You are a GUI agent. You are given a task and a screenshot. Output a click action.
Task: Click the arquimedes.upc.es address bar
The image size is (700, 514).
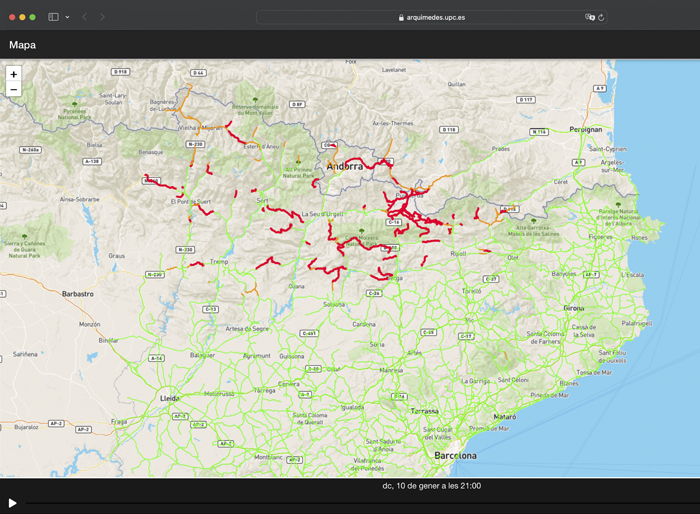point(430,17)
